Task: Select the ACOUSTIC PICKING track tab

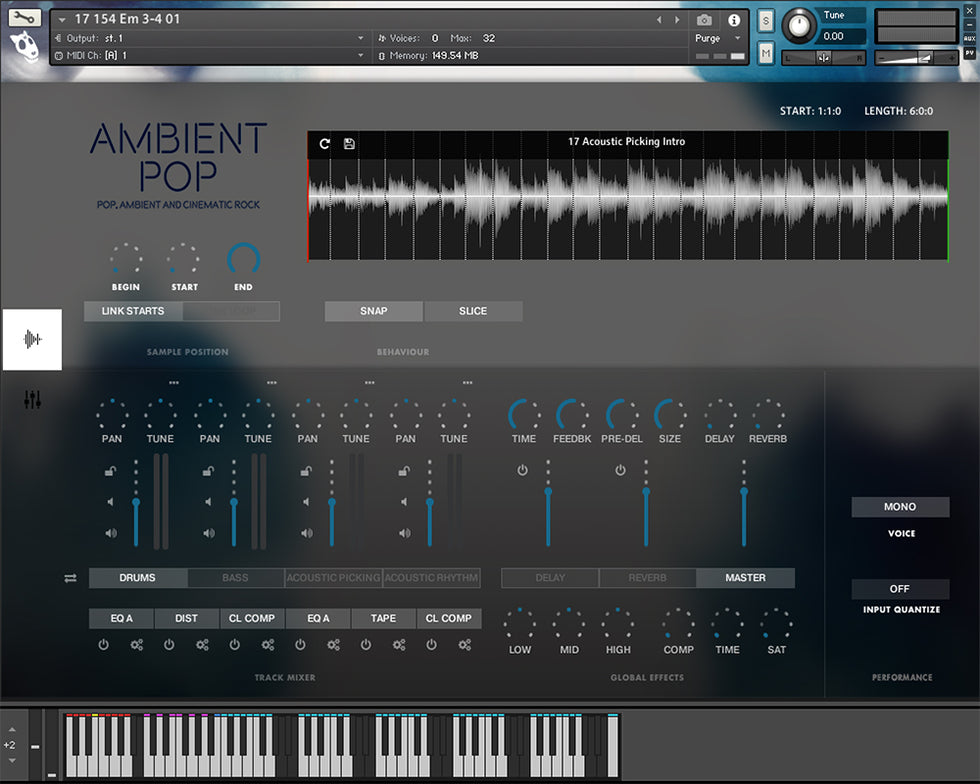Action: pyautogui.click(x=333, y=578)
